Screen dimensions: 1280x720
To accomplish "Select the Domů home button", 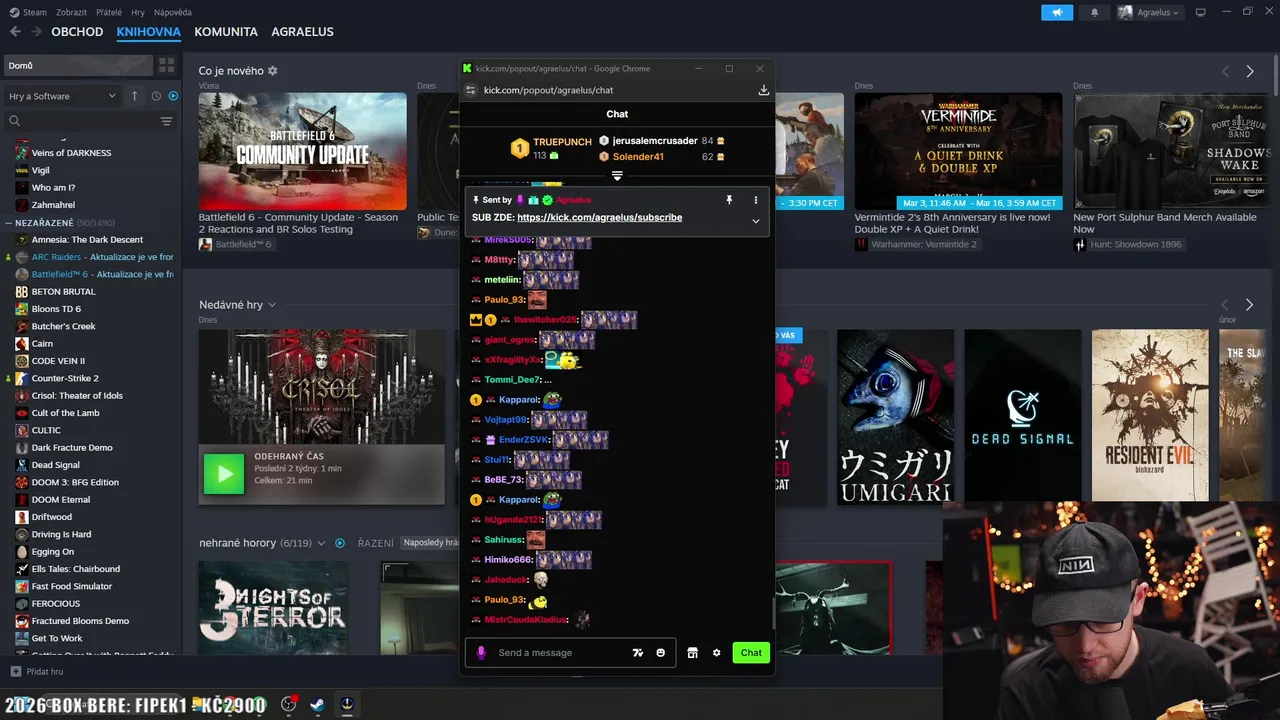I will 78,65.
